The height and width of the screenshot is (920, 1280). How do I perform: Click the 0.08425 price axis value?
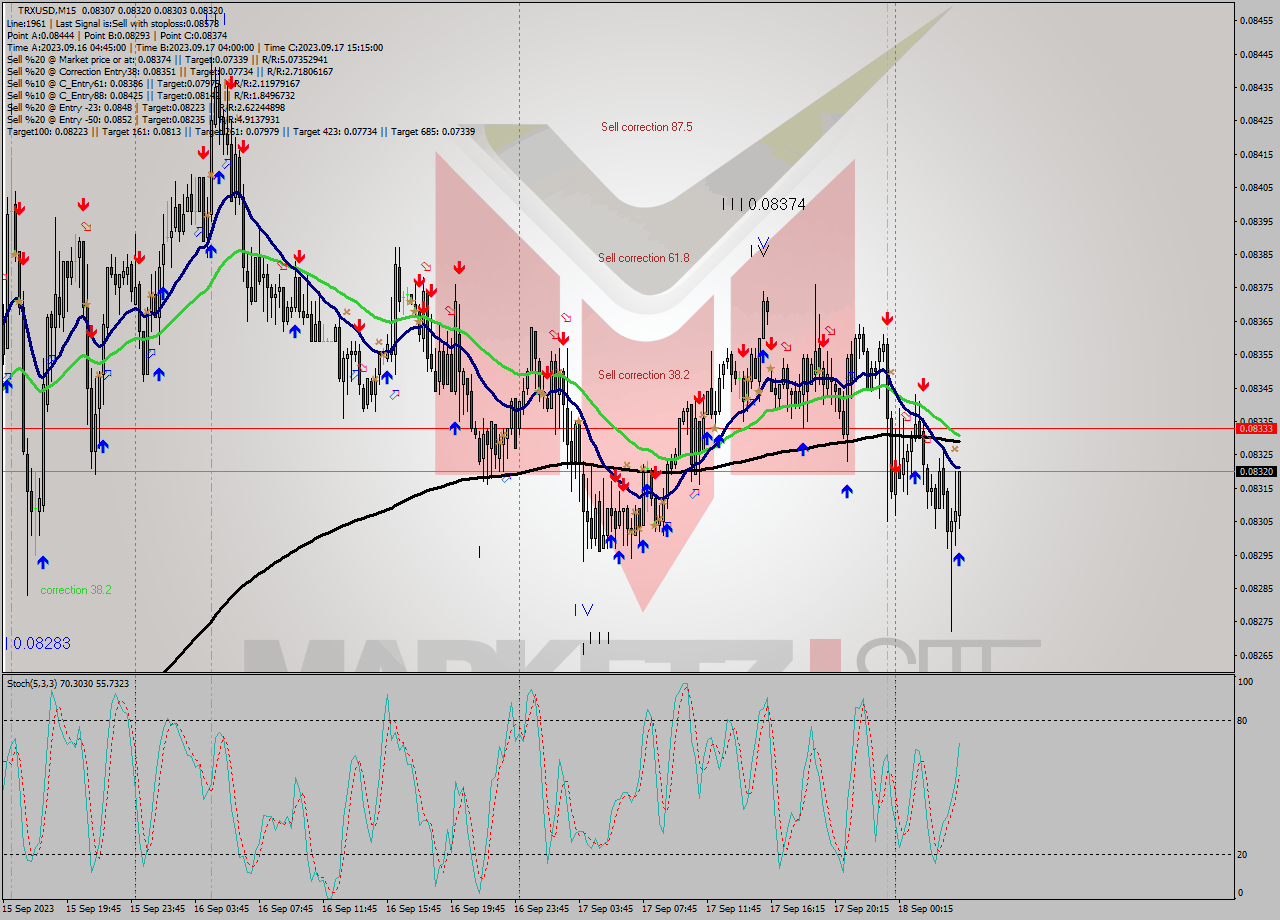(x=1256, y=120)
